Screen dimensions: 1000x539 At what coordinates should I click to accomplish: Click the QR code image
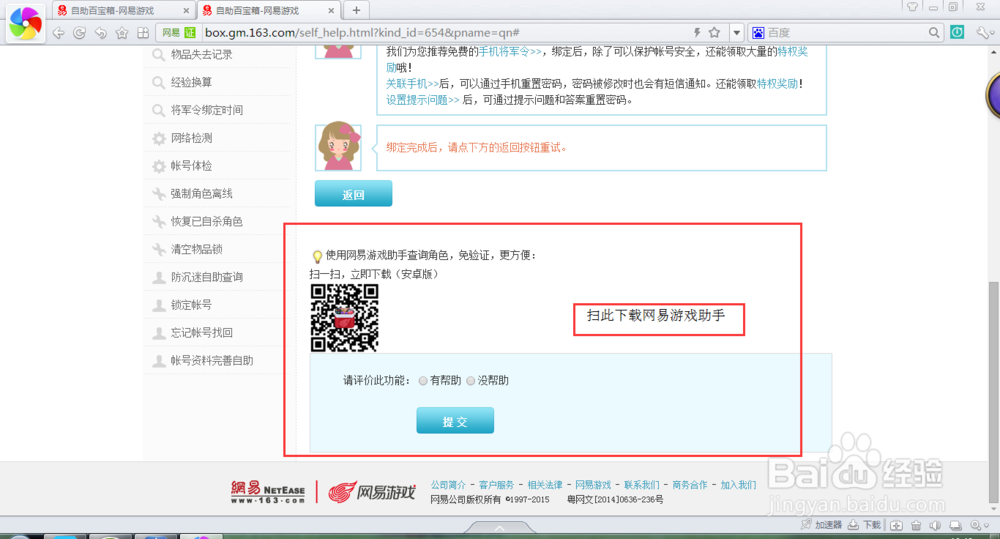click(x=344, y=318)
